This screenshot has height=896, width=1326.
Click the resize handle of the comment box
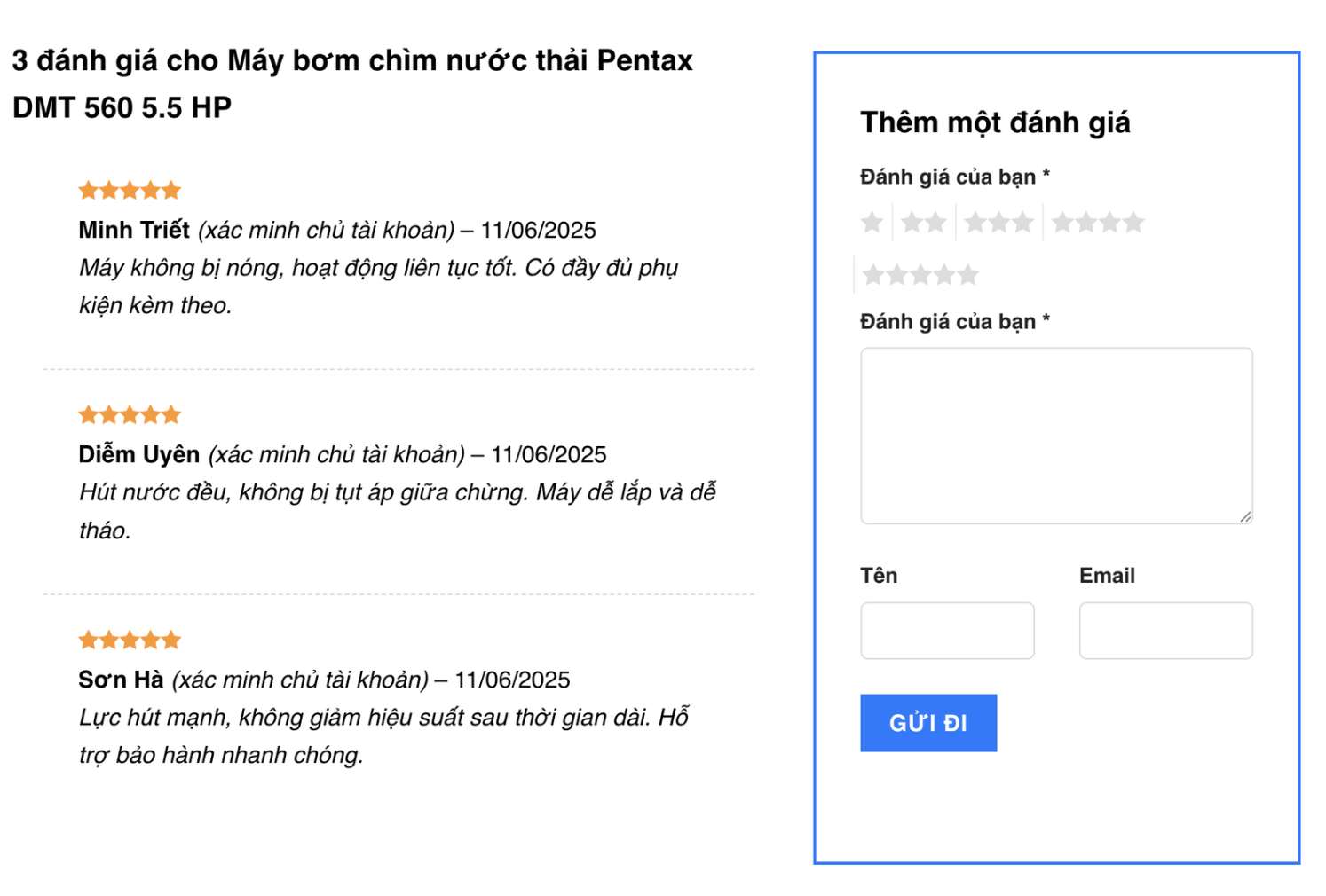click(1247, 519)
